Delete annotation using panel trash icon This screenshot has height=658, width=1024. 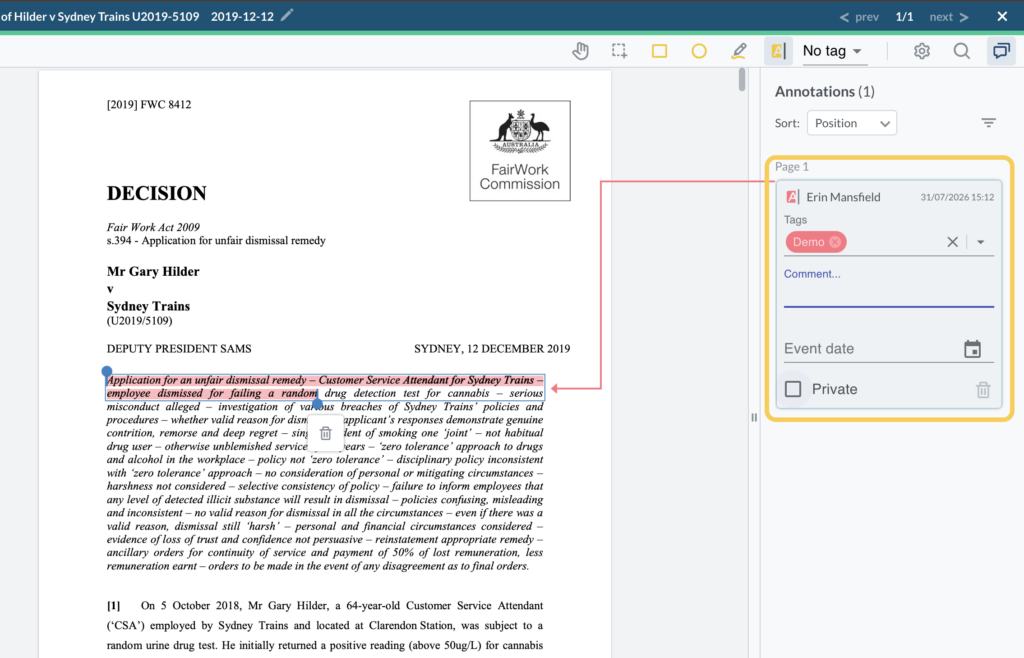(x=983, y=390)
